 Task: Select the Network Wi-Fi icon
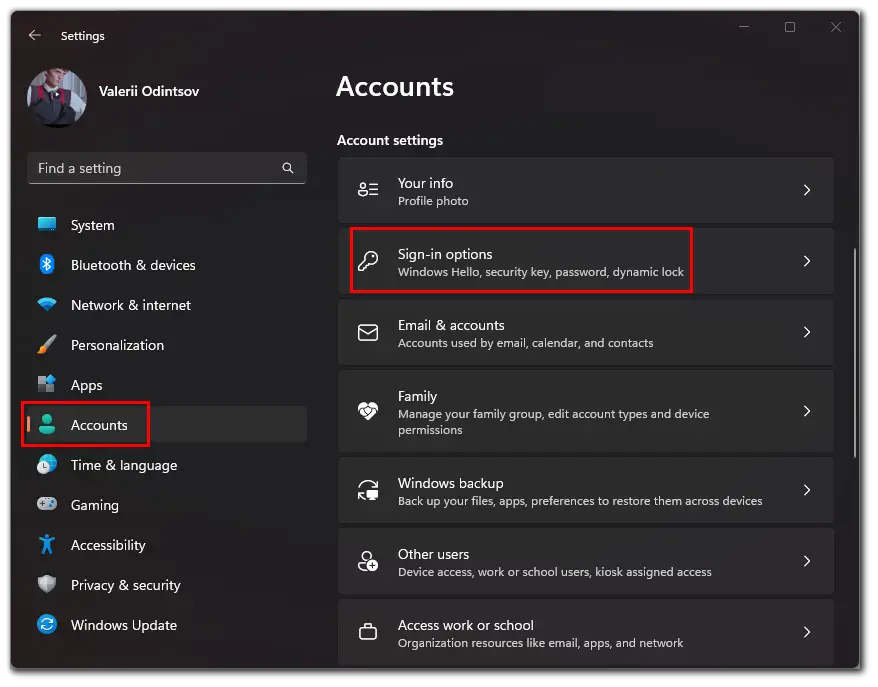pos(47,304)
